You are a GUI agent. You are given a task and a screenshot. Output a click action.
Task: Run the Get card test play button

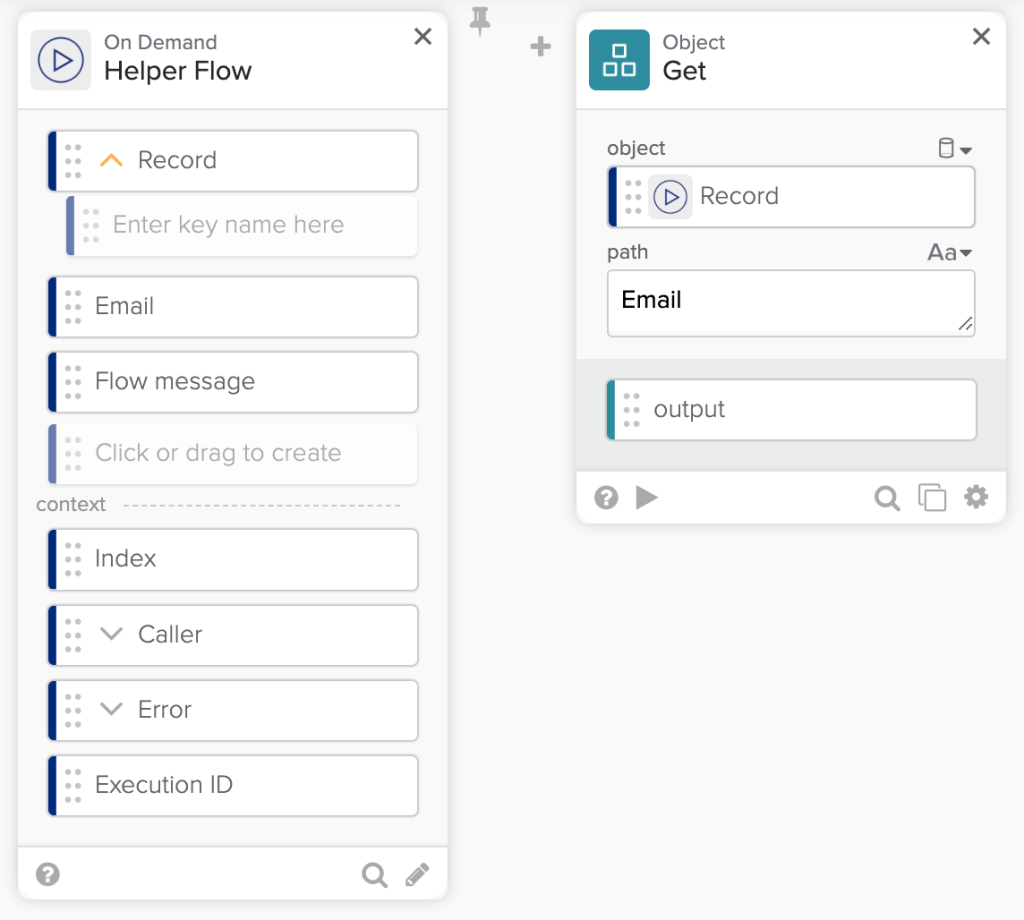click(x=647, y=497)
